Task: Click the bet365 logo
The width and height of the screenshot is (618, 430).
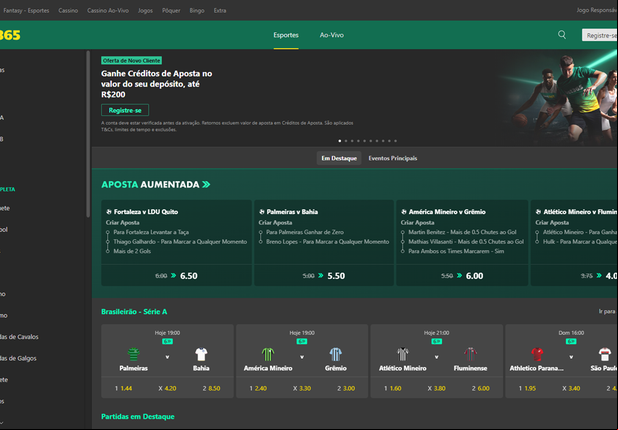Action: pyautogui.click(x=10, y=35)
